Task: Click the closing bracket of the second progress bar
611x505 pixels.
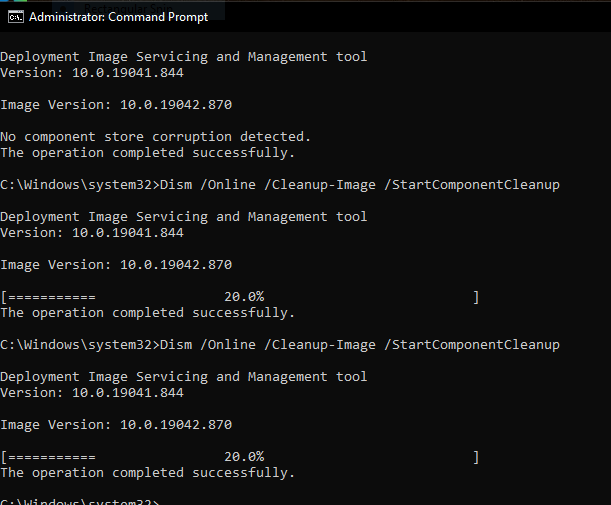Action: pos(476,457)
